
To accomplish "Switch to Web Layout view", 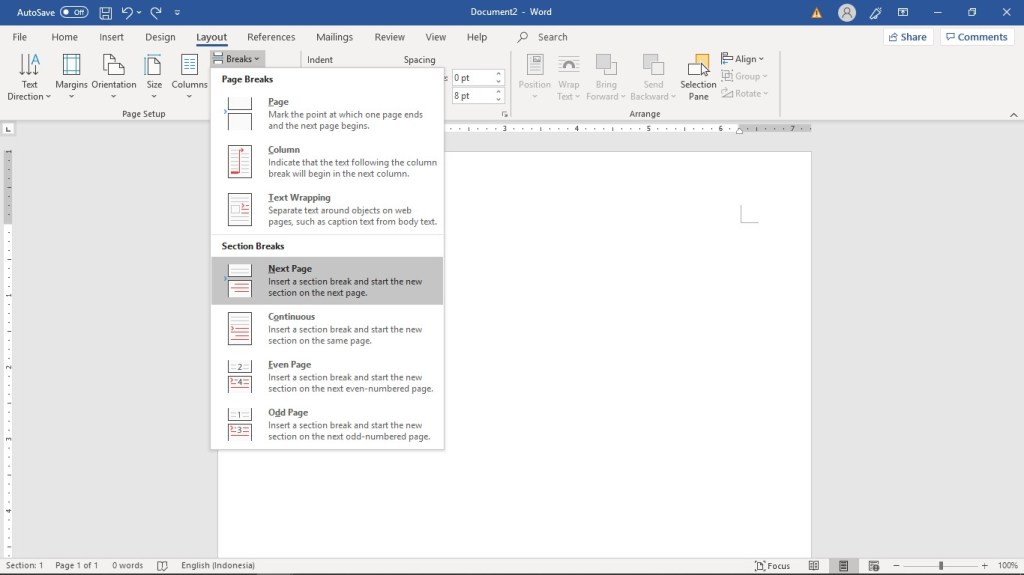I will click(874, 565).
